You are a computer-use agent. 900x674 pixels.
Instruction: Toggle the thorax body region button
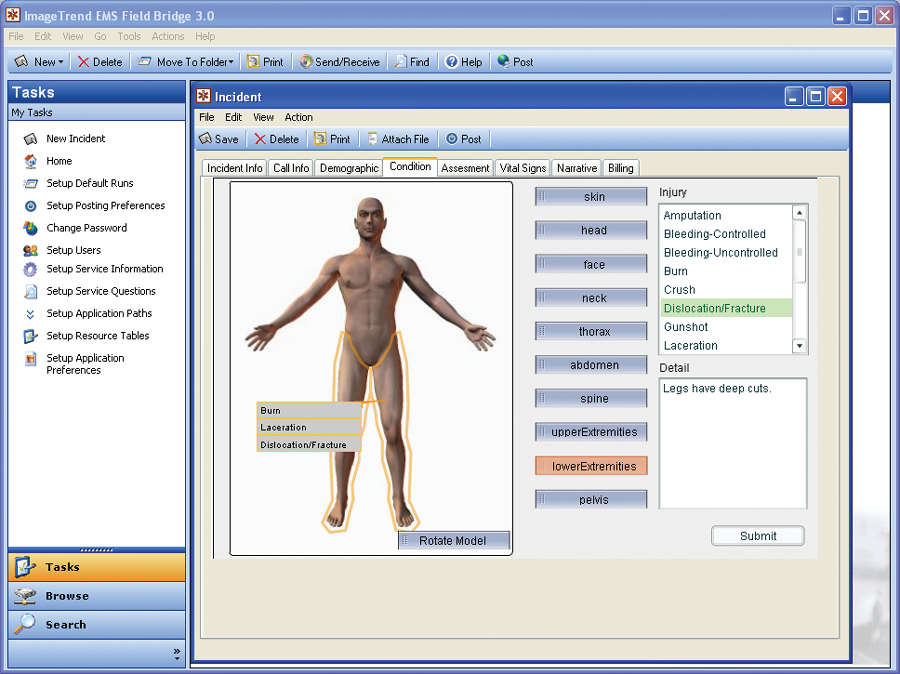[592, 332]
